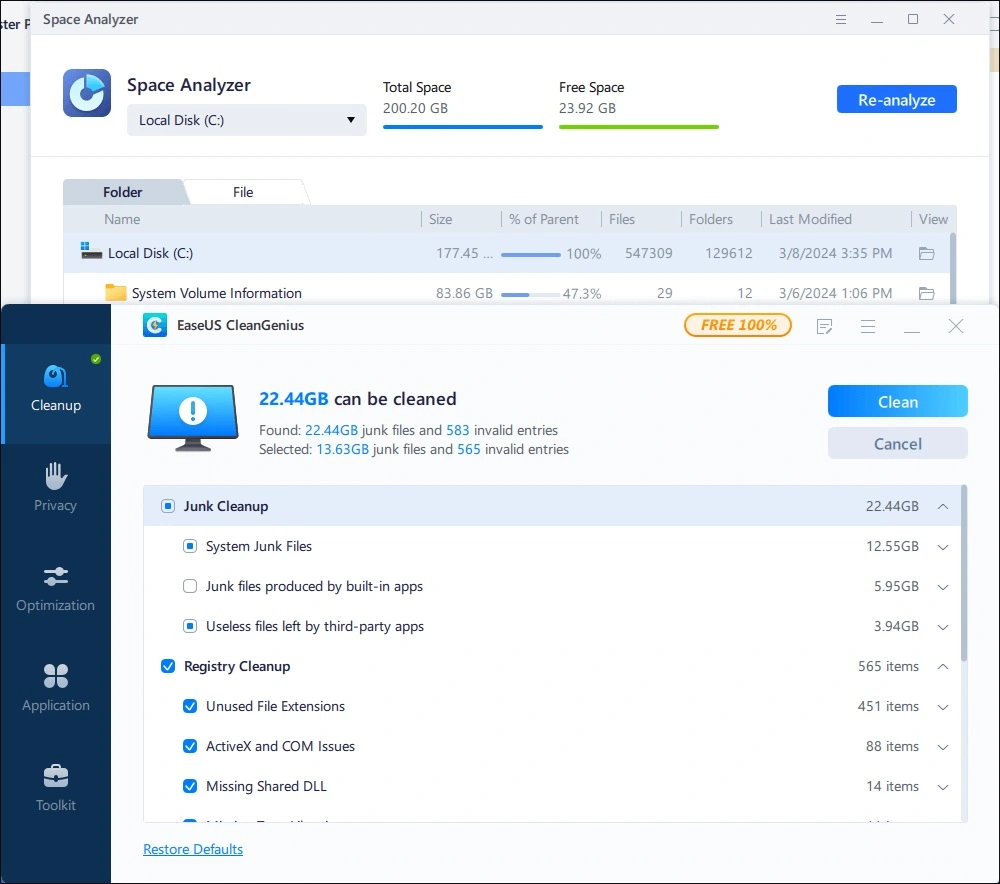Switch to the File tab
Image resolution: width=1000 pixels, height=884 pixels.
(243, 192)
